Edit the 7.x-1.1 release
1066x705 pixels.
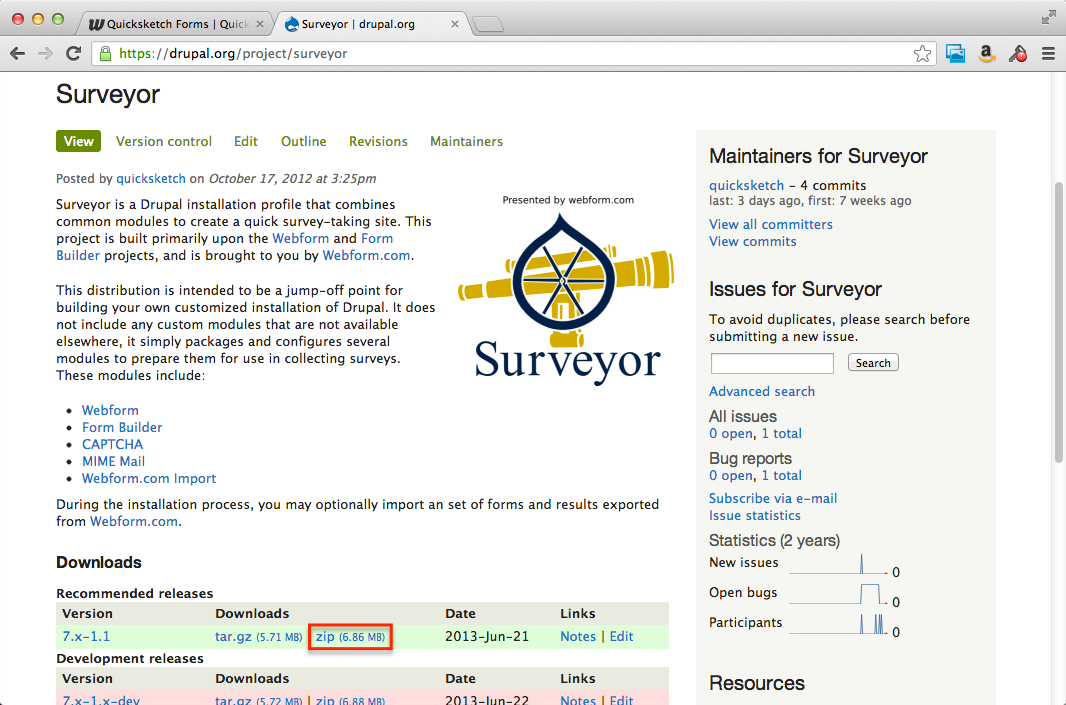coord(621,636)
